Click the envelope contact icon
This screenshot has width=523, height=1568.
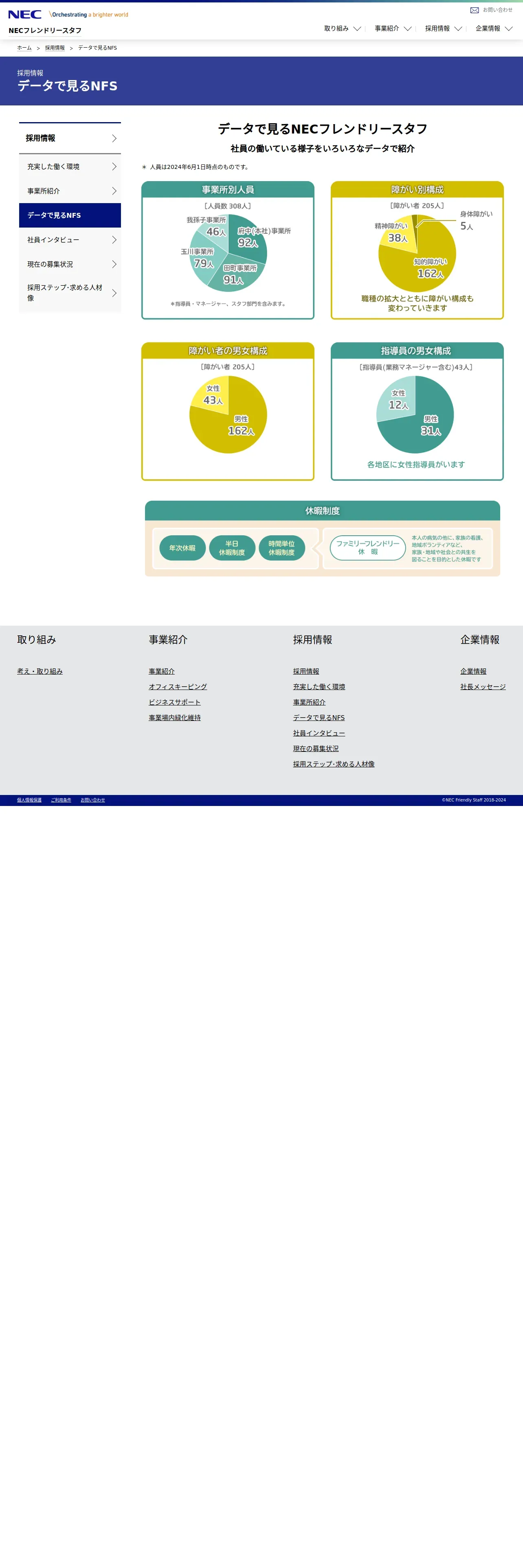(474, 10)
